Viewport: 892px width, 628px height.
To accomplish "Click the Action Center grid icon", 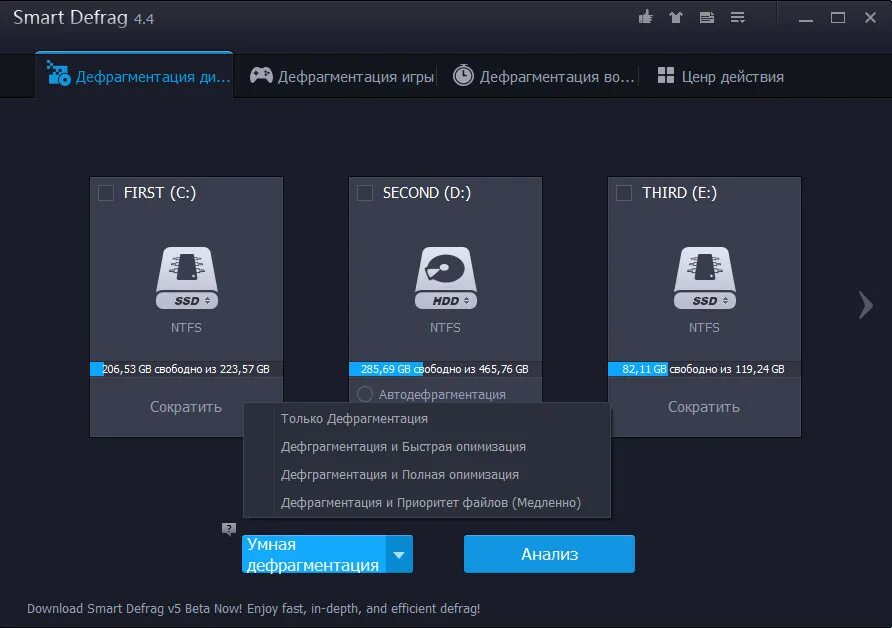I will [x=666, y=75].
